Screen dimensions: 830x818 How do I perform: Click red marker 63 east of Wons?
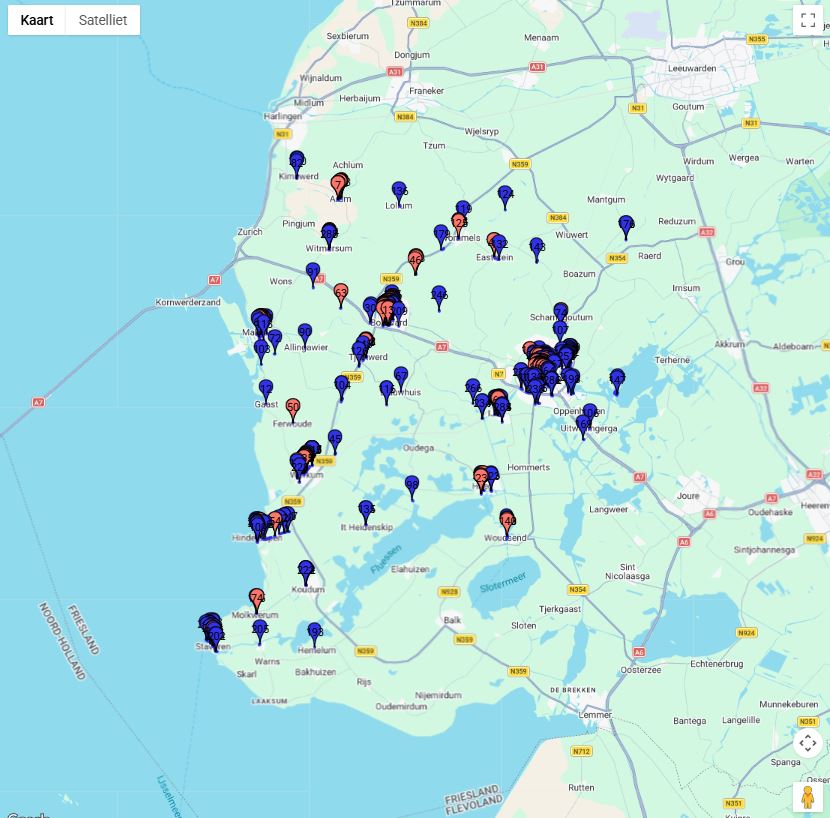pos(341,294)
